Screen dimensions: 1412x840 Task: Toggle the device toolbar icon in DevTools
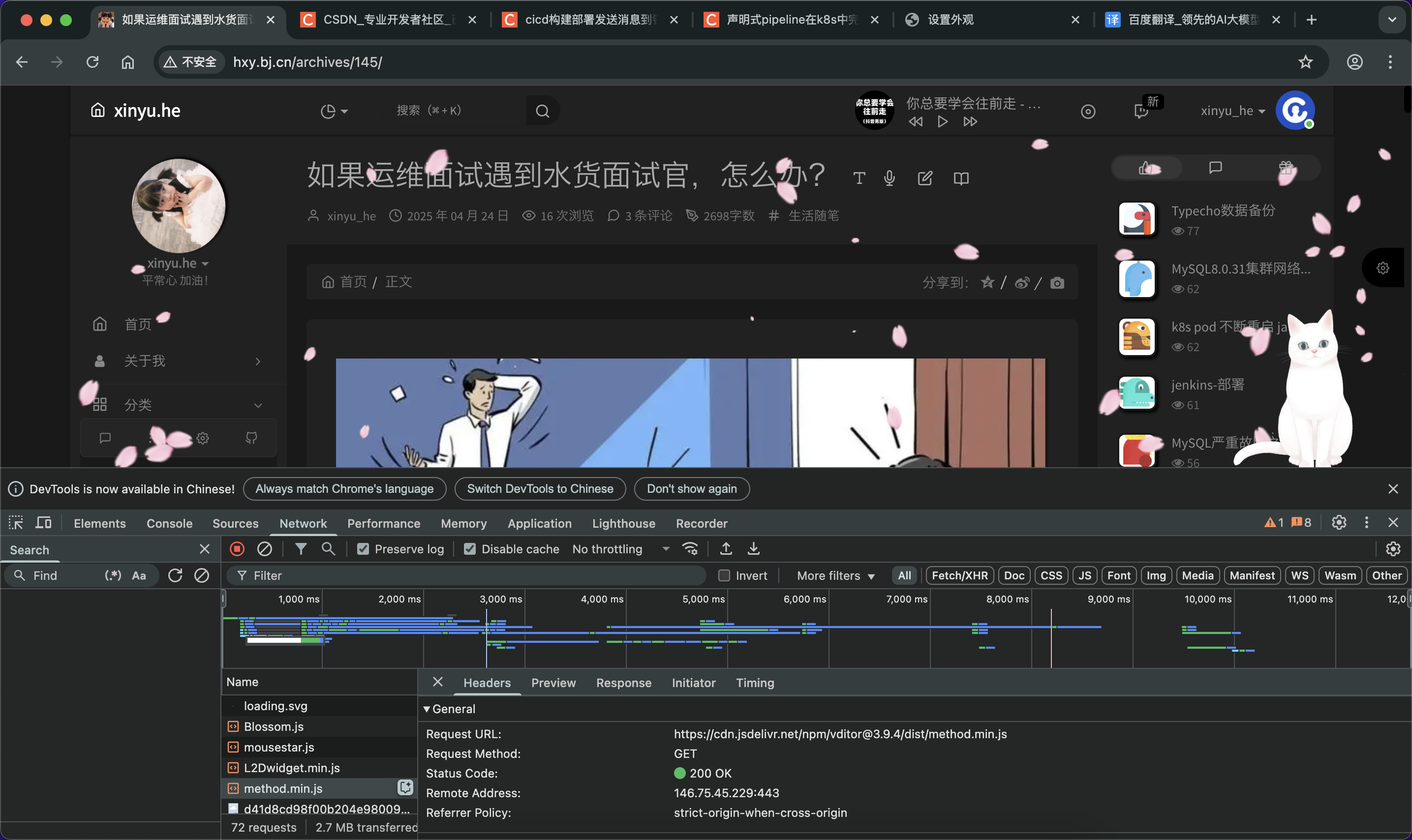[44, 522]
